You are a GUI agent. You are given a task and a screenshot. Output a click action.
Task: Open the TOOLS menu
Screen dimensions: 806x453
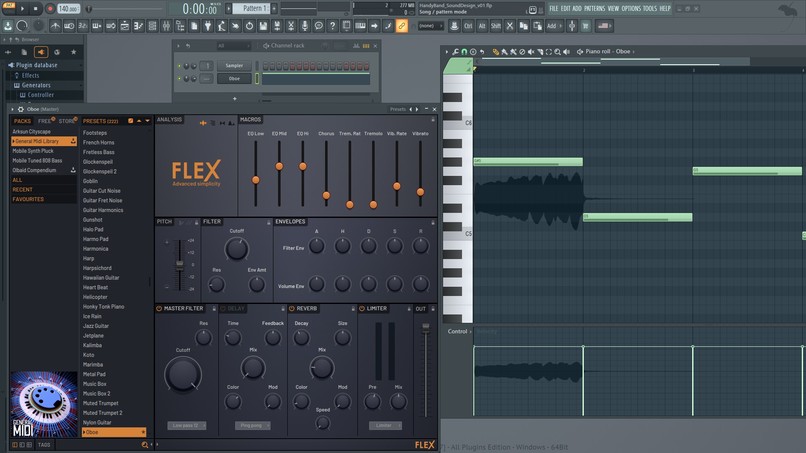pyautogui.click(x=650, y=8)
